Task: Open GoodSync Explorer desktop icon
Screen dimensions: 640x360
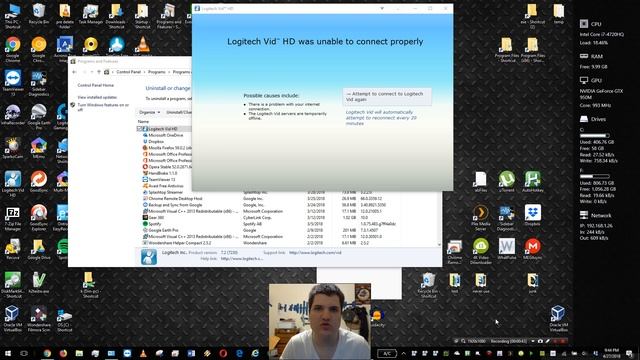Action: (x=39, y=218)
